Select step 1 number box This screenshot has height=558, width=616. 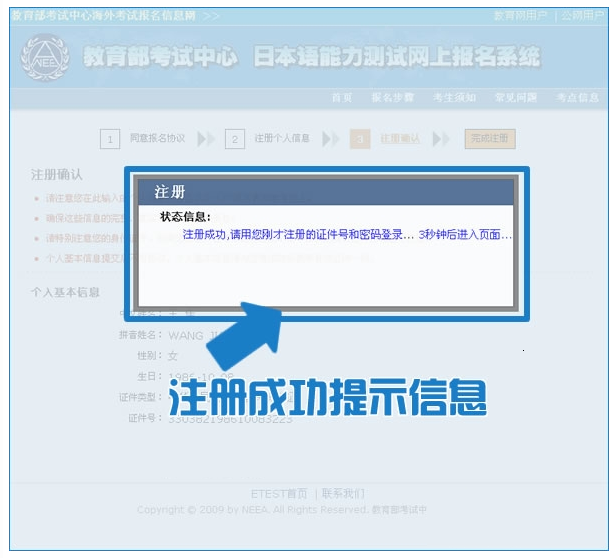[x=110, y=139]
